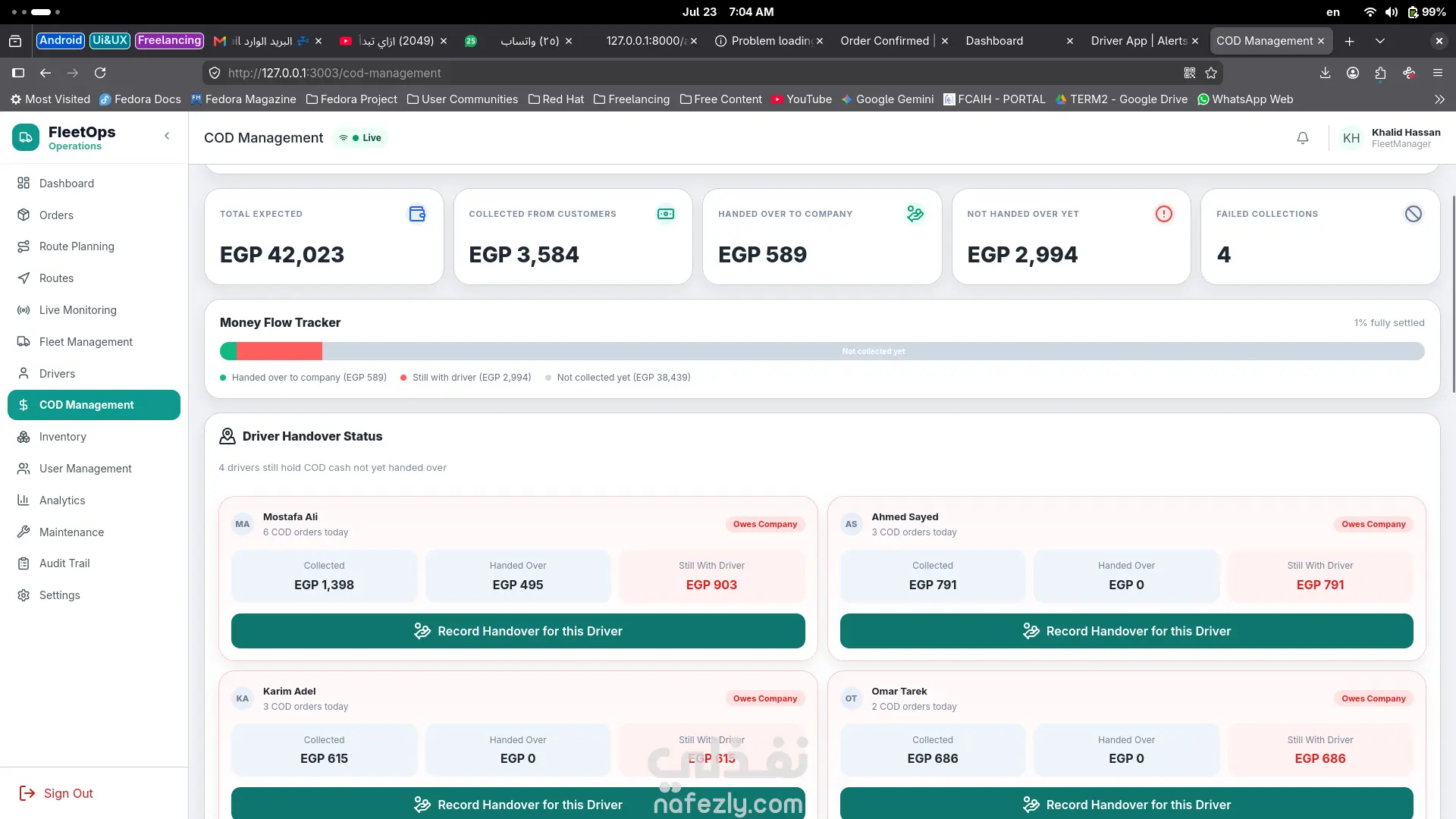Click the red alert icon on Not Handed Over
Screen dimensions: 1456x819
click(1164, 214)
